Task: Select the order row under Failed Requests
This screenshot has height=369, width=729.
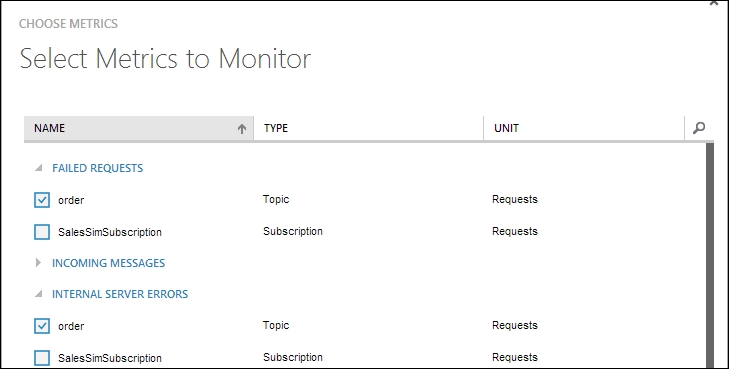Action: pos(365,200)
